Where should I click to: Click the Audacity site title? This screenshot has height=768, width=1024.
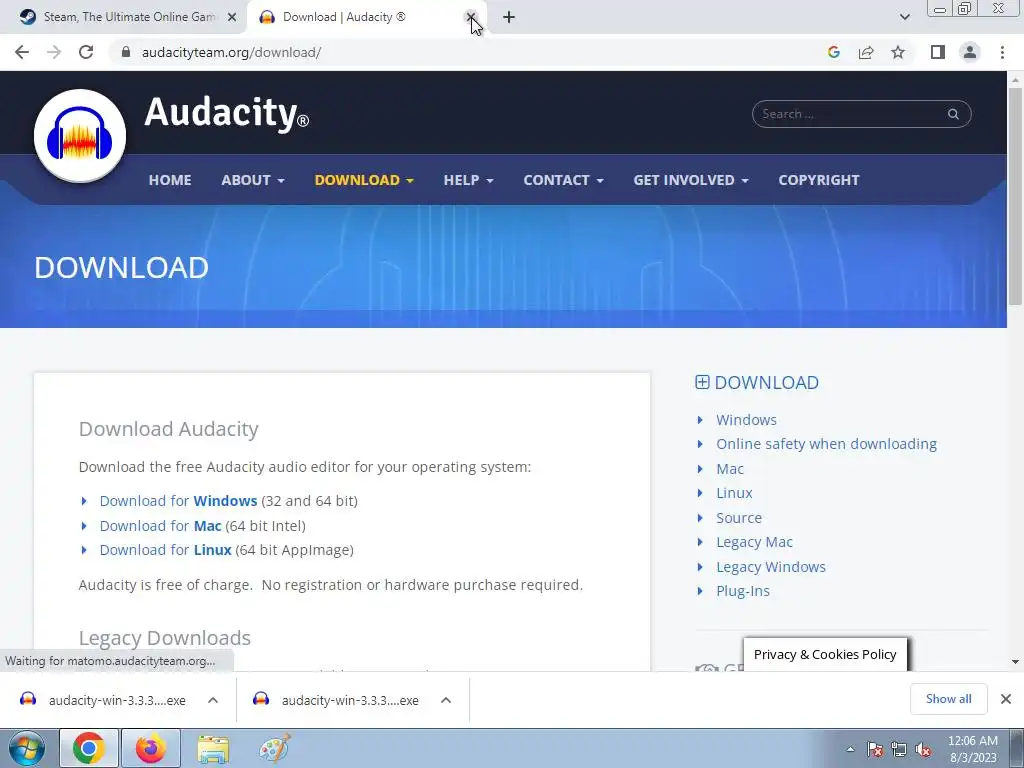(x=226, y=112)
